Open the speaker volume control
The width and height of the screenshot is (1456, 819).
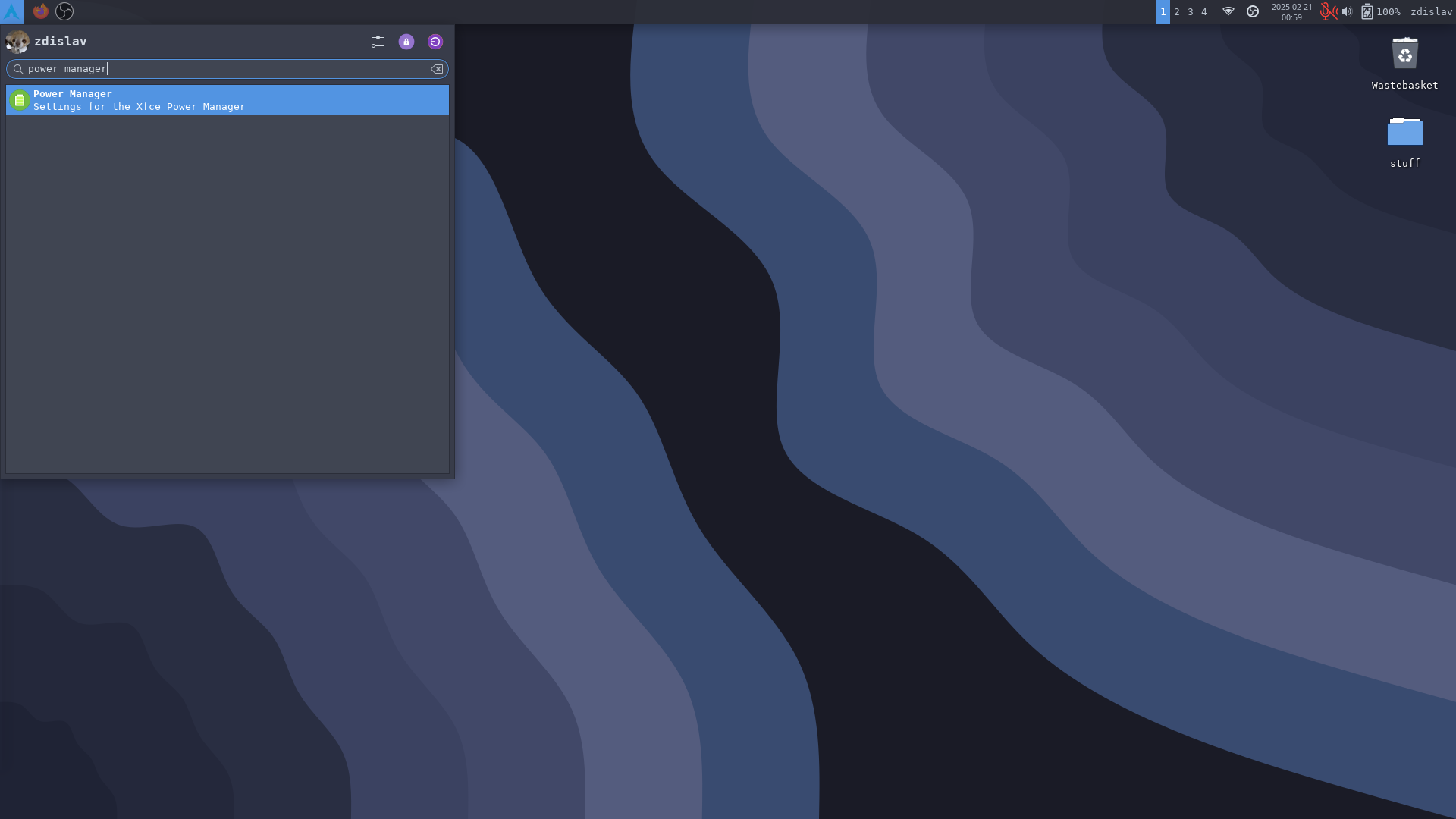pyautogui.click(x=1347, y=11)
